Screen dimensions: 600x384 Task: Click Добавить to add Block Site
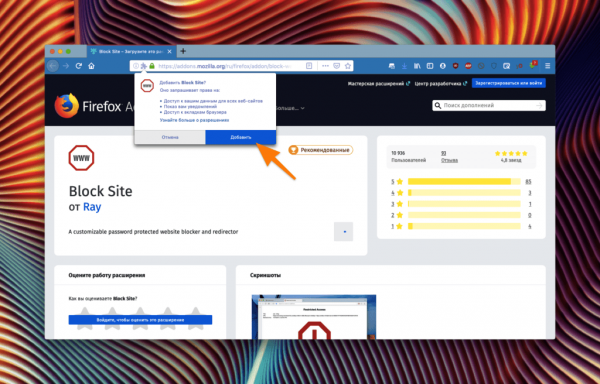pos(241,137)
